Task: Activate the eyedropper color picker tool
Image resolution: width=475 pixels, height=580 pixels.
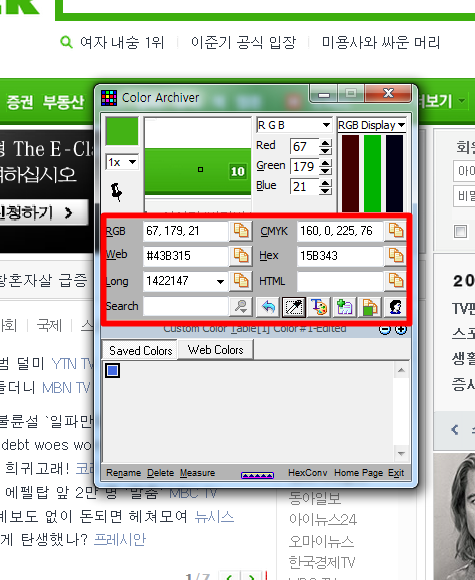Action: [x=294, y=307]
